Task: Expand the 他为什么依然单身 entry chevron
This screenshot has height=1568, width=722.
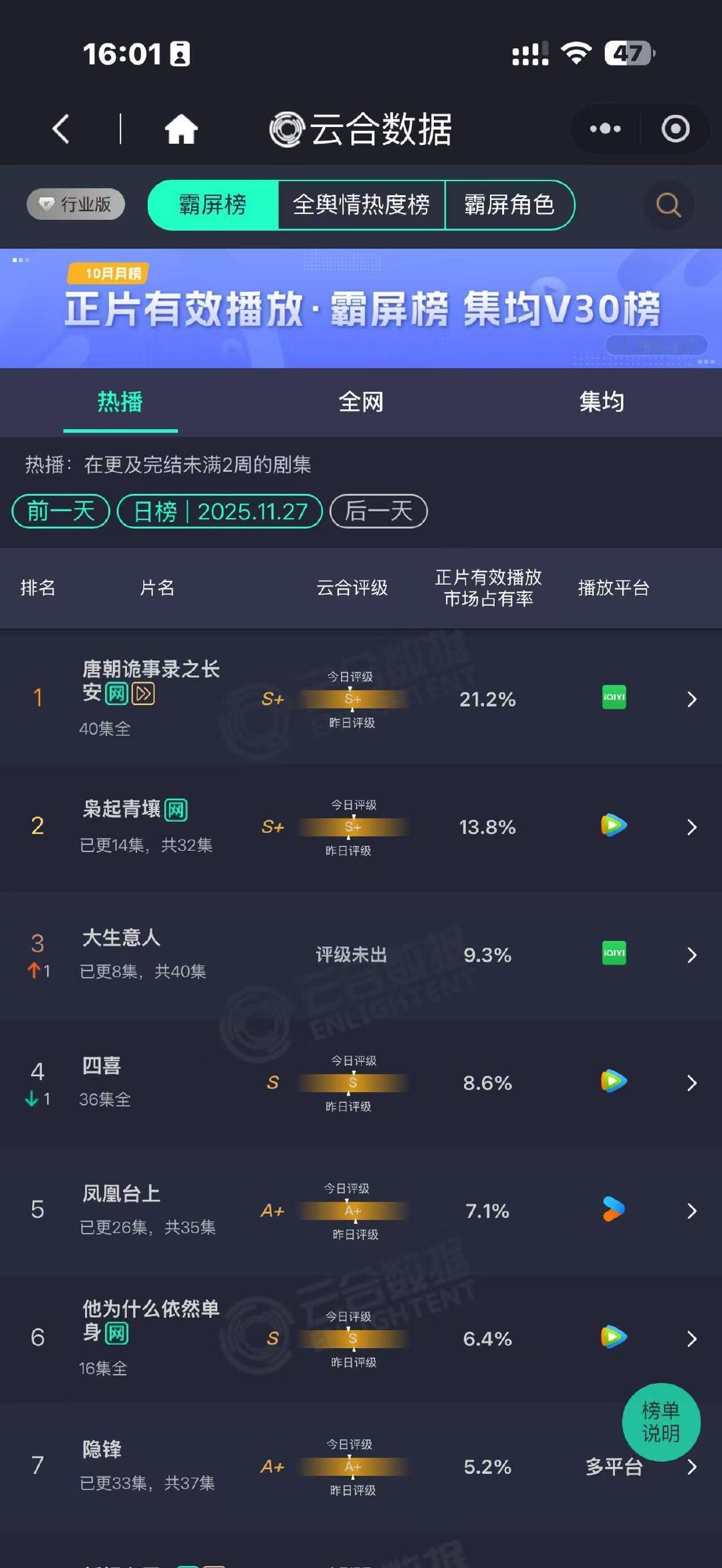Action: (692, 1339)
